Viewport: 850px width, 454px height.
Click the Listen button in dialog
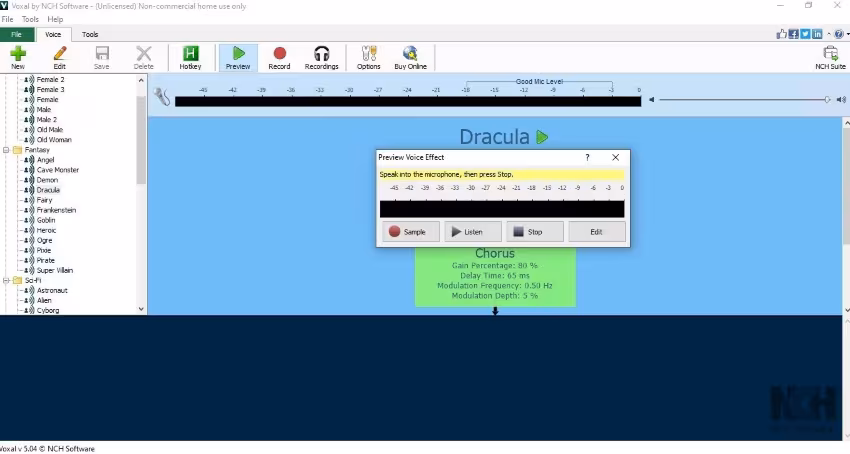(473, 232)
